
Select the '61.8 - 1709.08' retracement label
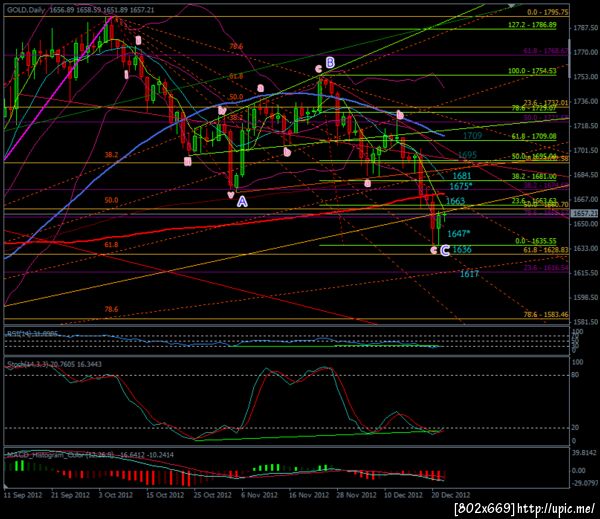click(534, 136)
